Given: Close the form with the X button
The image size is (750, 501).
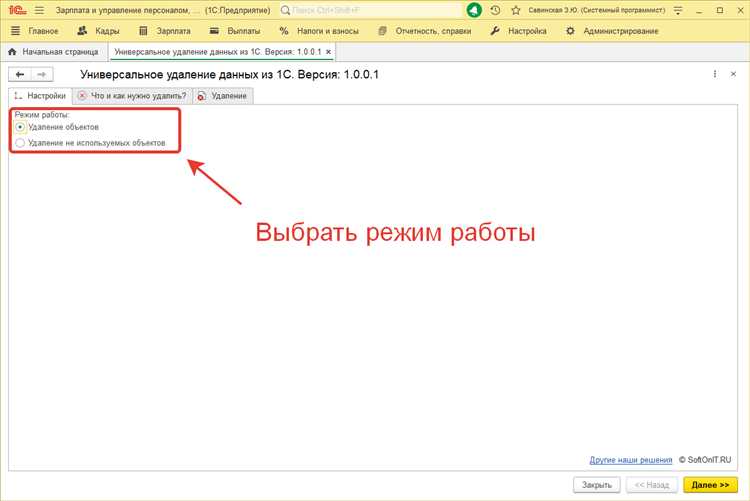Looking at the screenshot, I should [x=733, y=74].
